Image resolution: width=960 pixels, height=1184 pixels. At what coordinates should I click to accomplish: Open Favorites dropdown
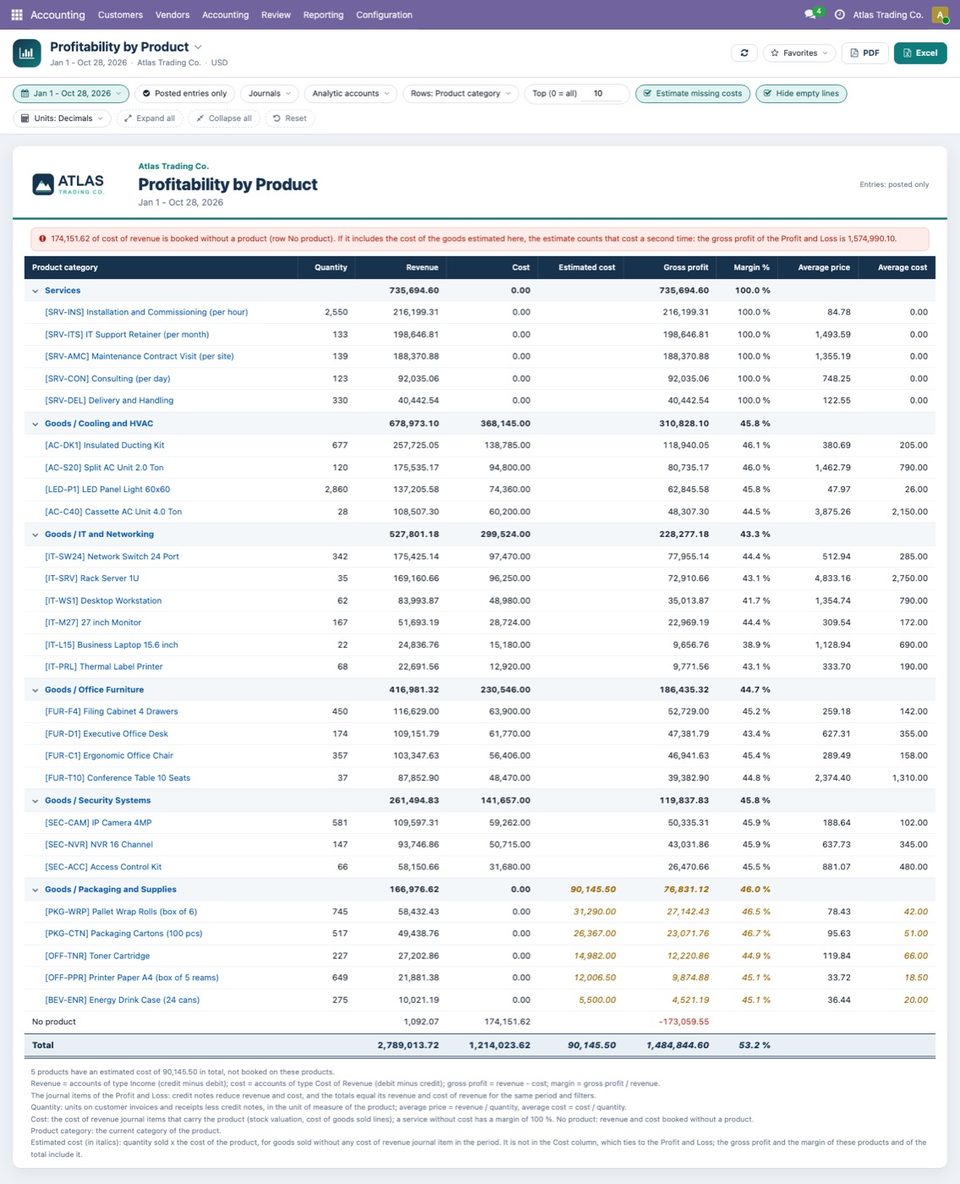[799, 53]
